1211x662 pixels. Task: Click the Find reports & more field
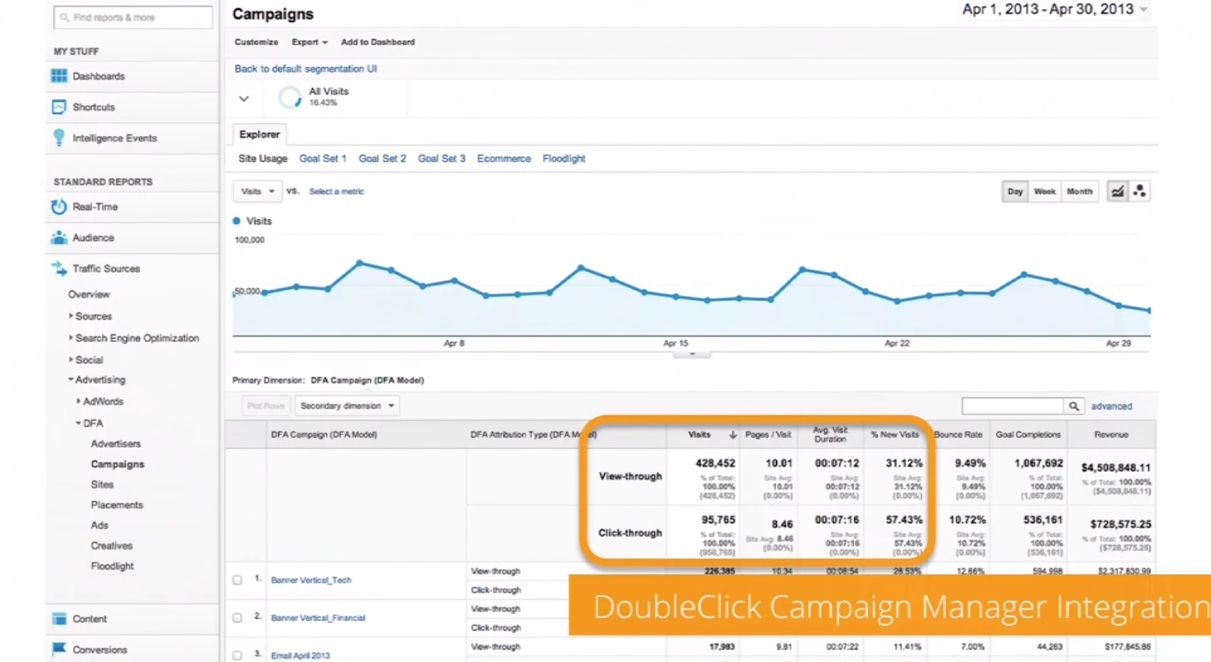click(133, 18)
